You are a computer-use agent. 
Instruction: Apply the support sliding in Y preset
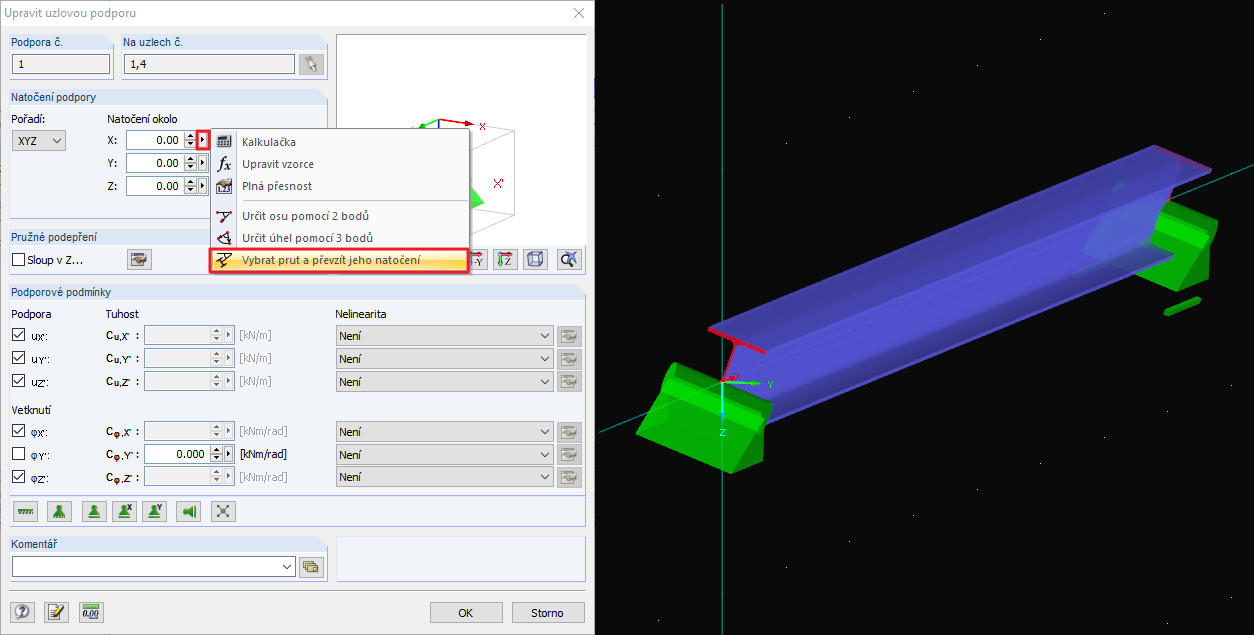point(154,511)
